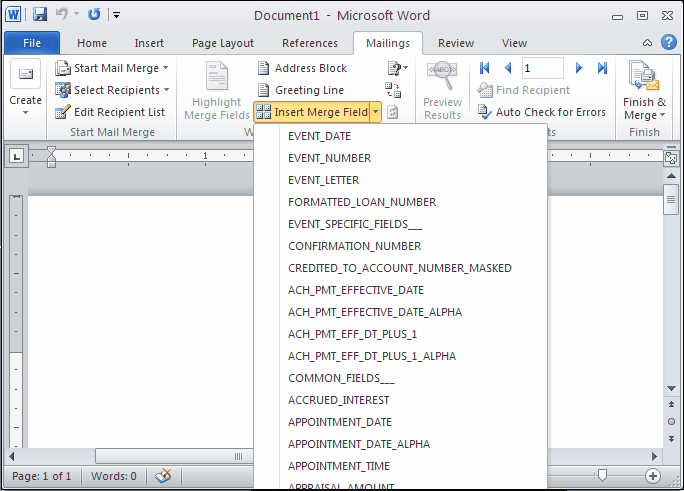The width and height of the screenshot is (684, 491).
Task: Click the Save icon in Quick Access Toolbar
Action: 40,15
